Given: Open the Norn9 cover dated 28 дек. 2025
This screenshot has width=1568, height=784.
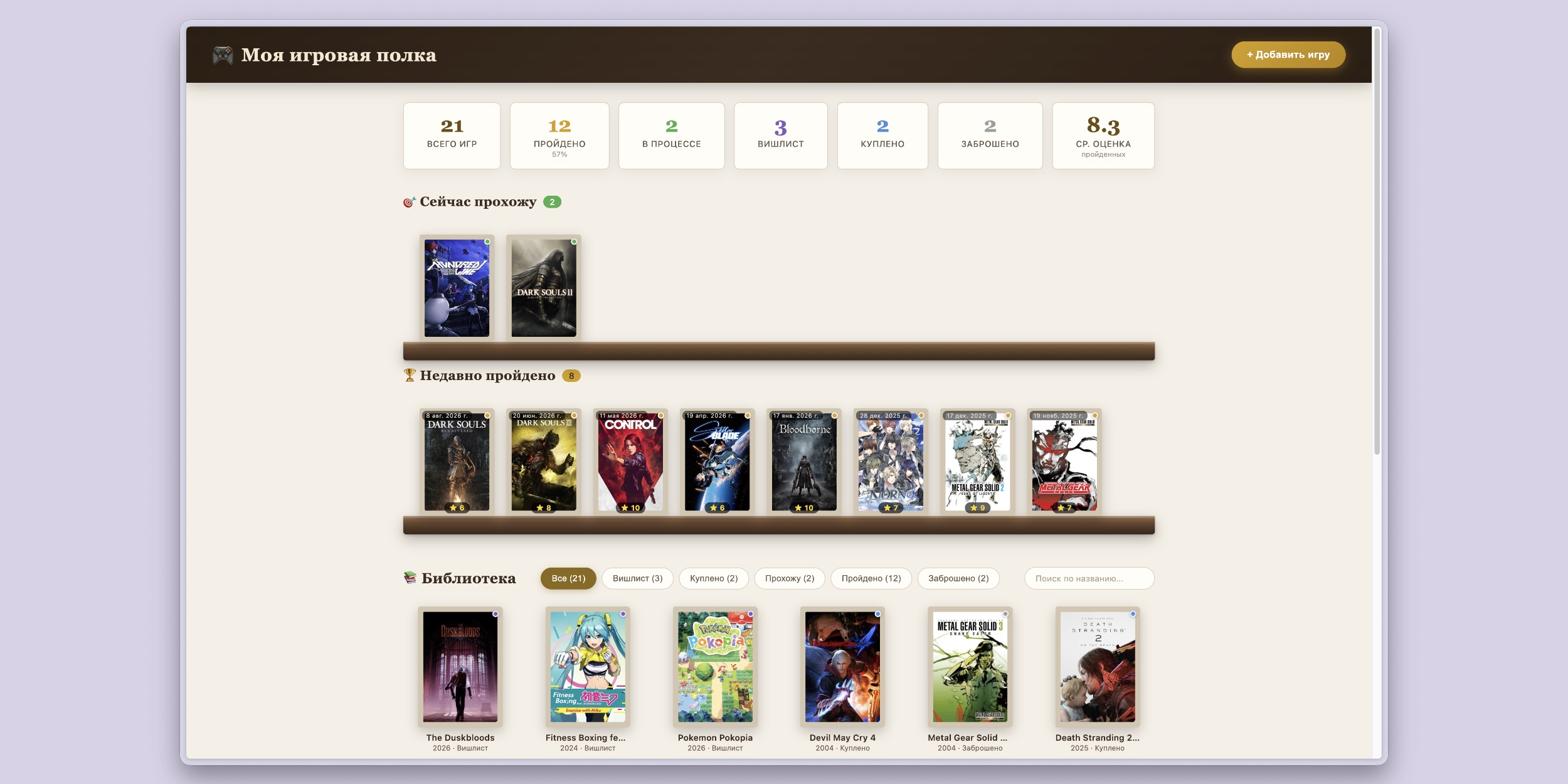Looking at the screenshot, I should coord(891,462).
